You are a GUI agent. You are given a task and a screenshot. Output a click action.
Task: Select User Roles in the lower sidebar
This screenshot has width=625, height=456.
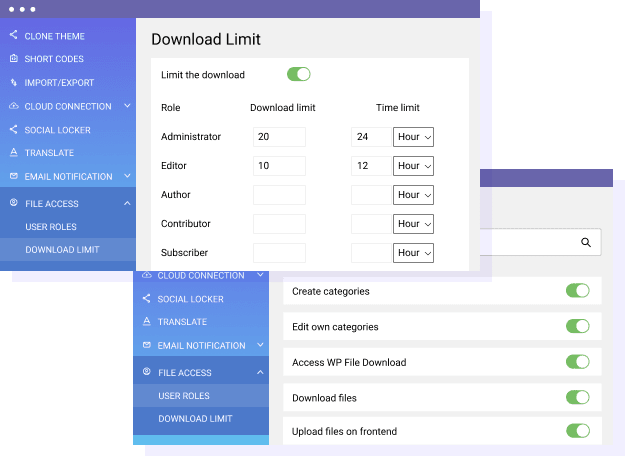[x=184, y=396]
